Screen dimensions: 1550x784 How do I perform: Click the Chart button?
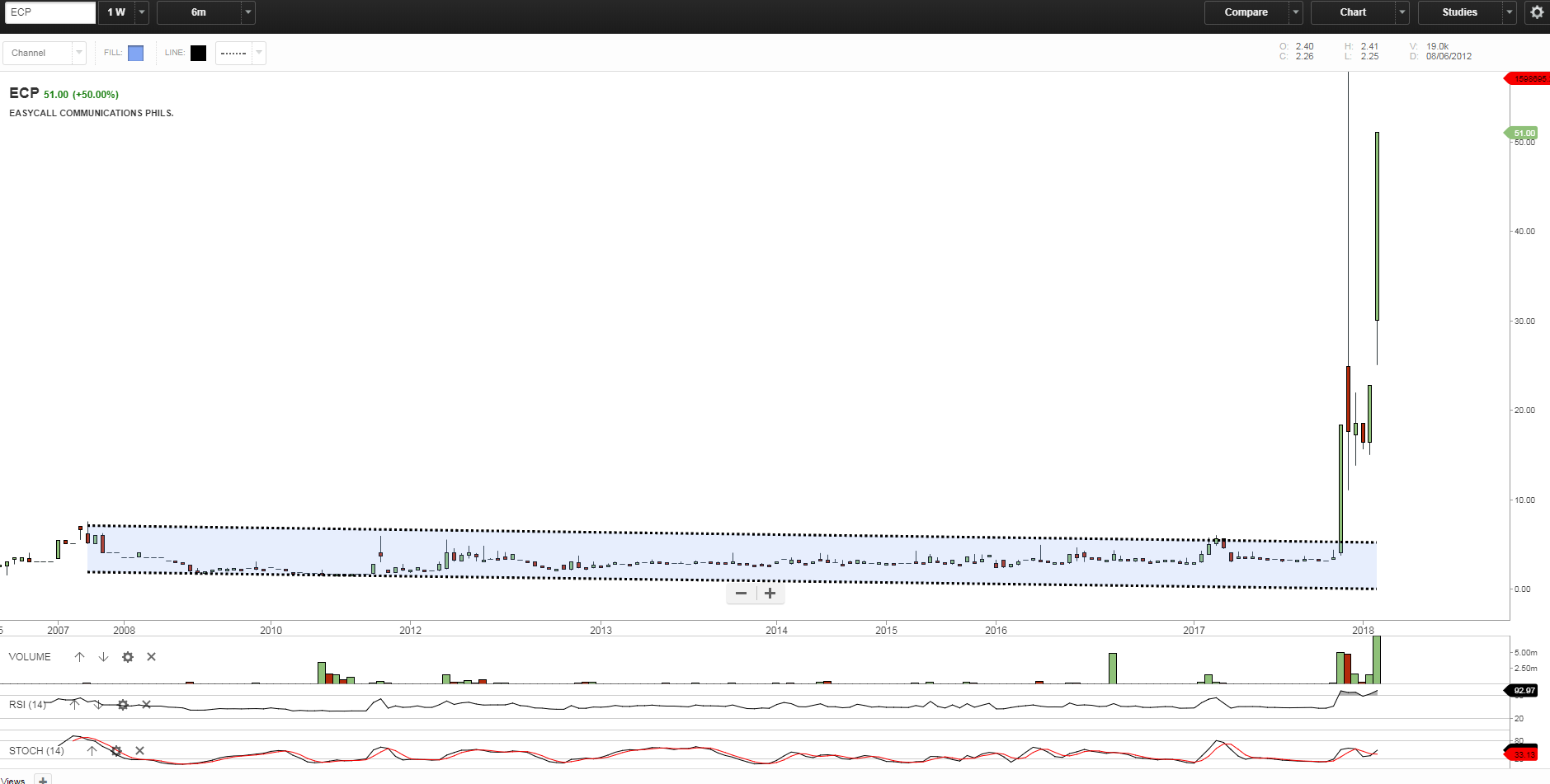[1354, 12]
